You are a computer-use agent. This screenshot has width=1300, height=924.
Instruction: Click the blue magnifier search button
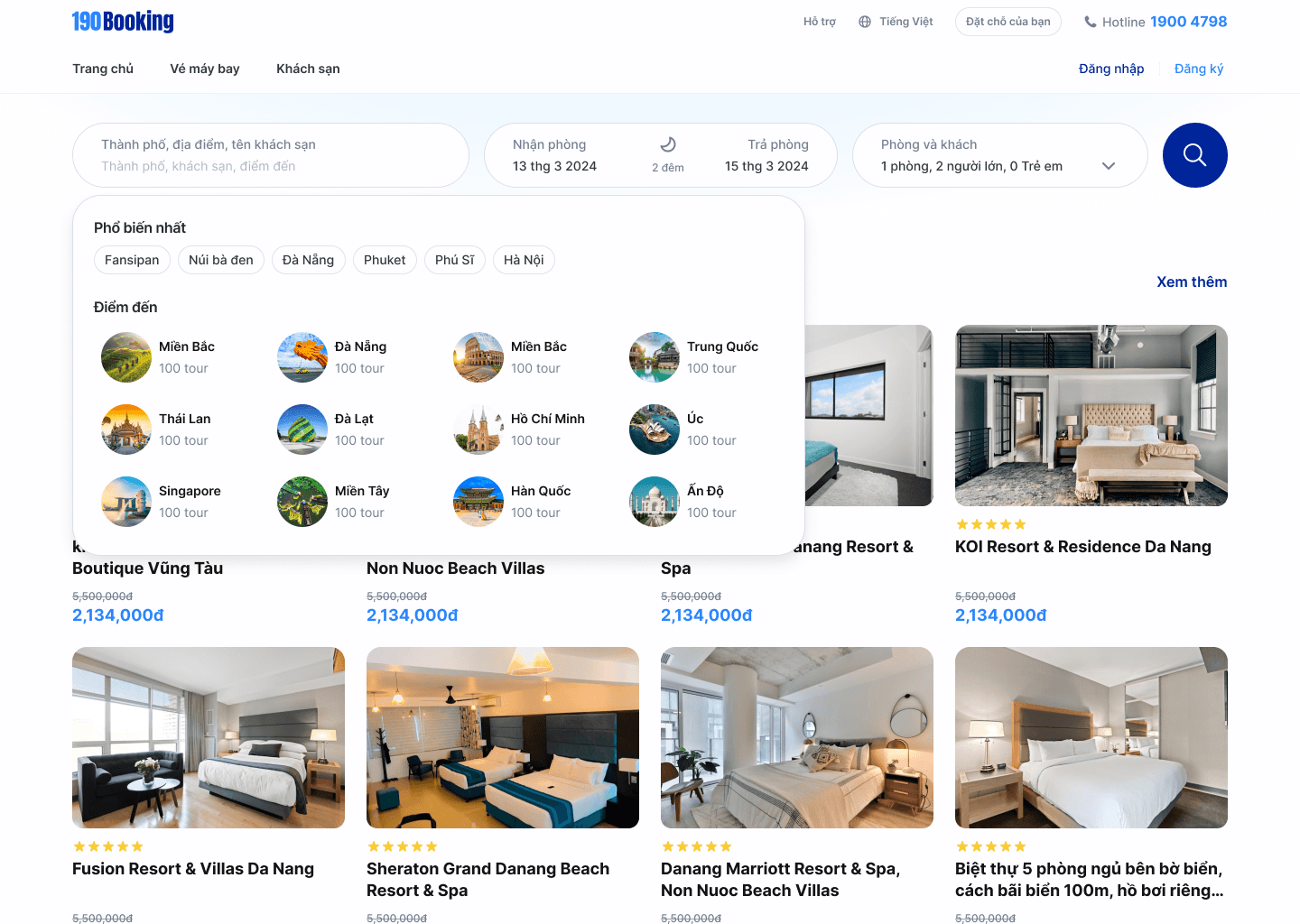(x=1194, y=155)
